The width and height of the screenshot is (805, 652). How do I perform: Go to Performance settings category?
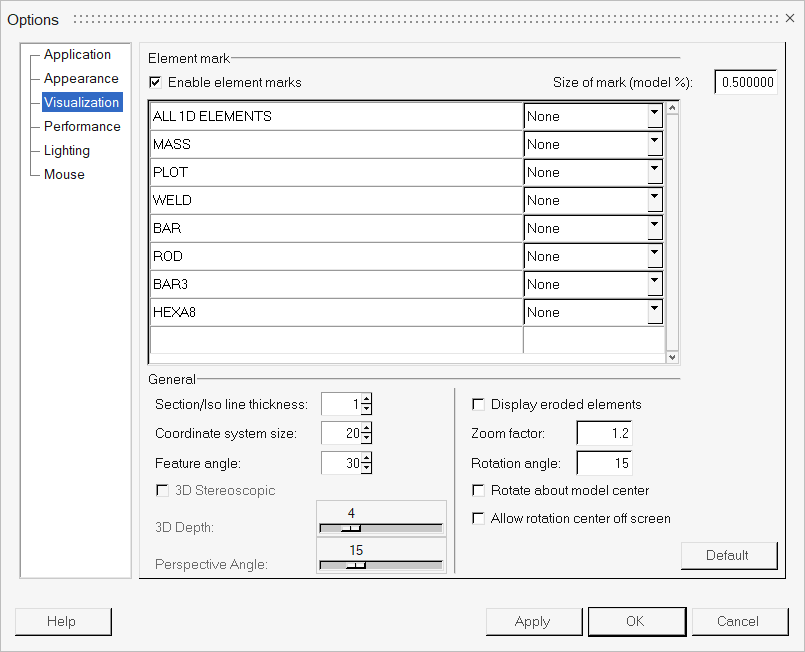(82, 127)
